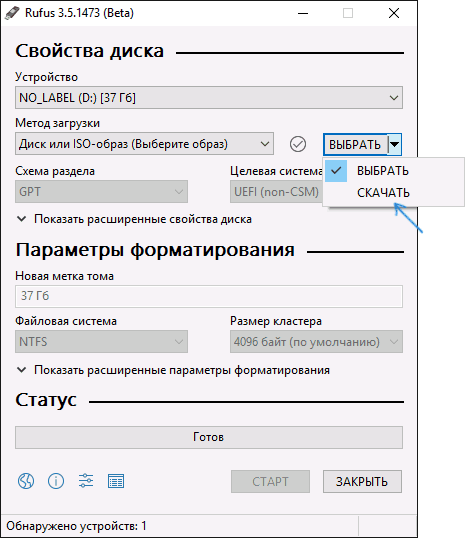465x538 pixels.
Task: Click the arrow beside the ВЫБРАТЬ button
Action: (395, 144)
